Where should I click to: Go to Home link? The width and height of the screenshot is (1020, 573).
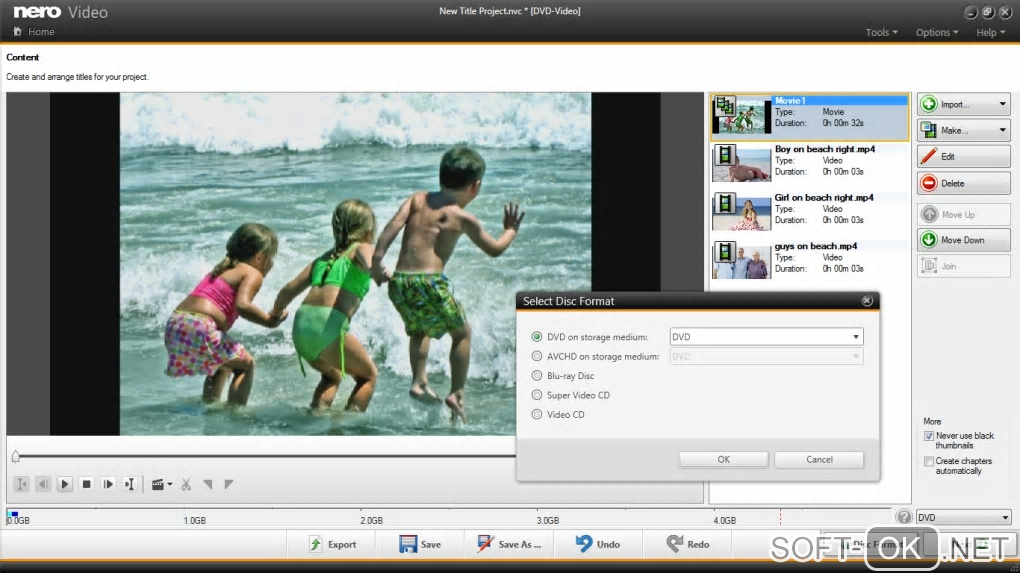41,31
